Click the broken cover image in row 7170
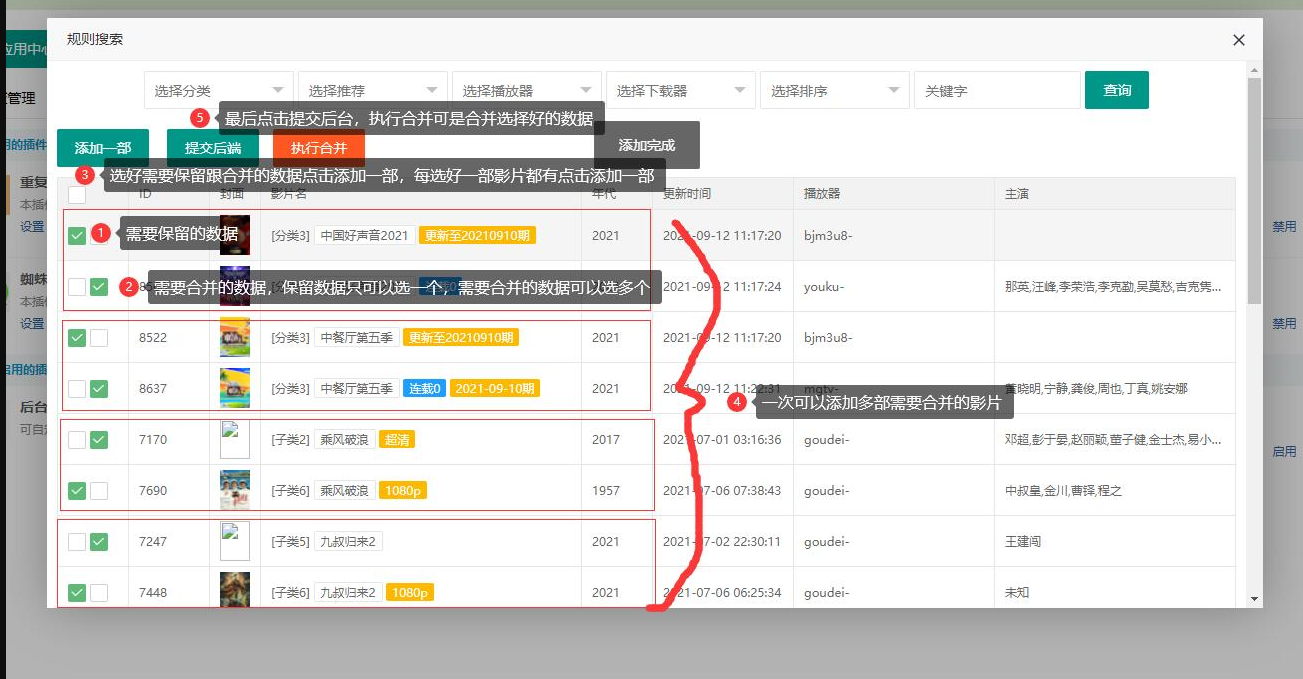1303x679 pixels. (x=235, y=439)
